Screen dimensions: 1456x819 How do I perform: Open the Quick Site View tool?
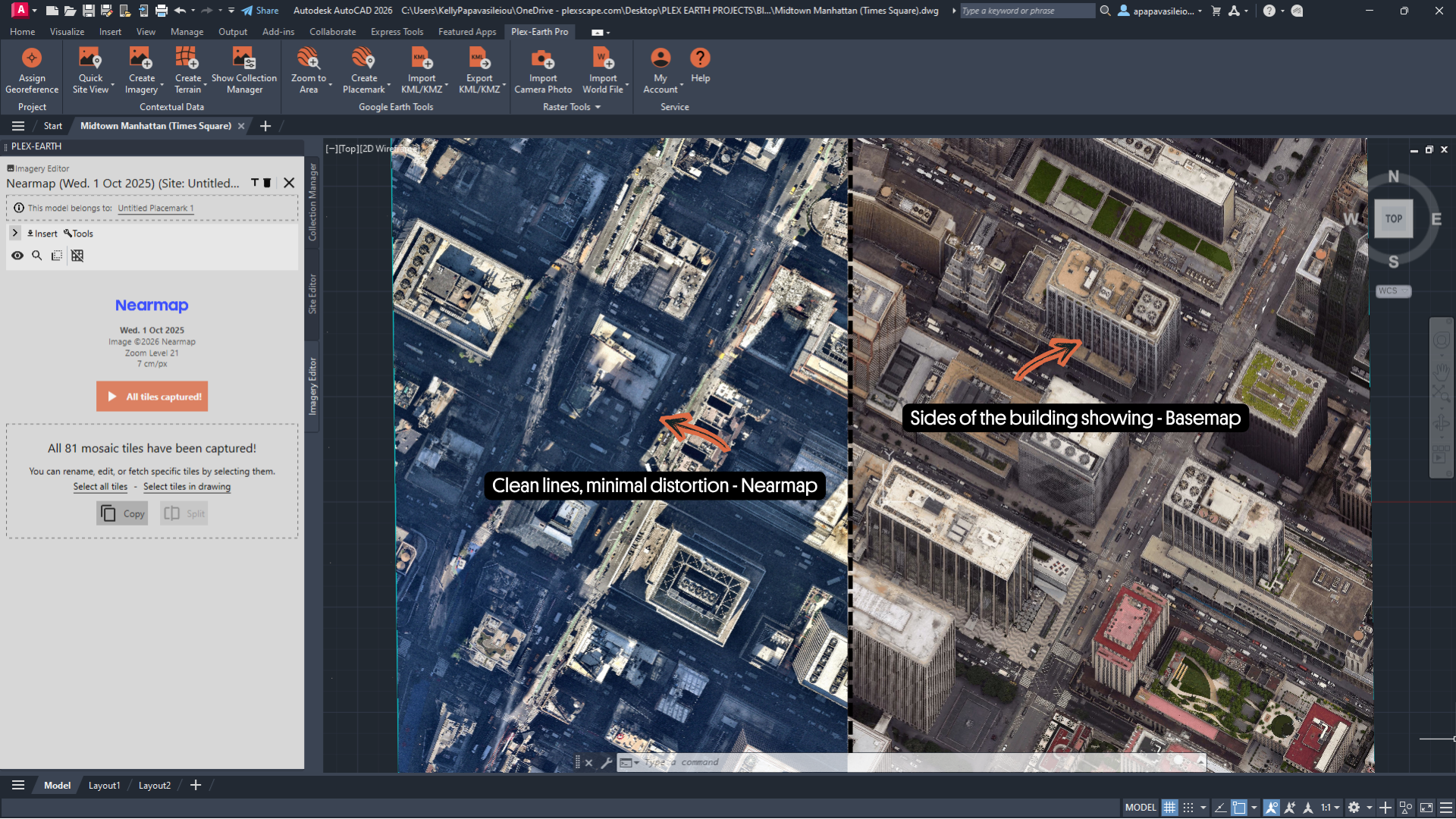coord(90,71)
